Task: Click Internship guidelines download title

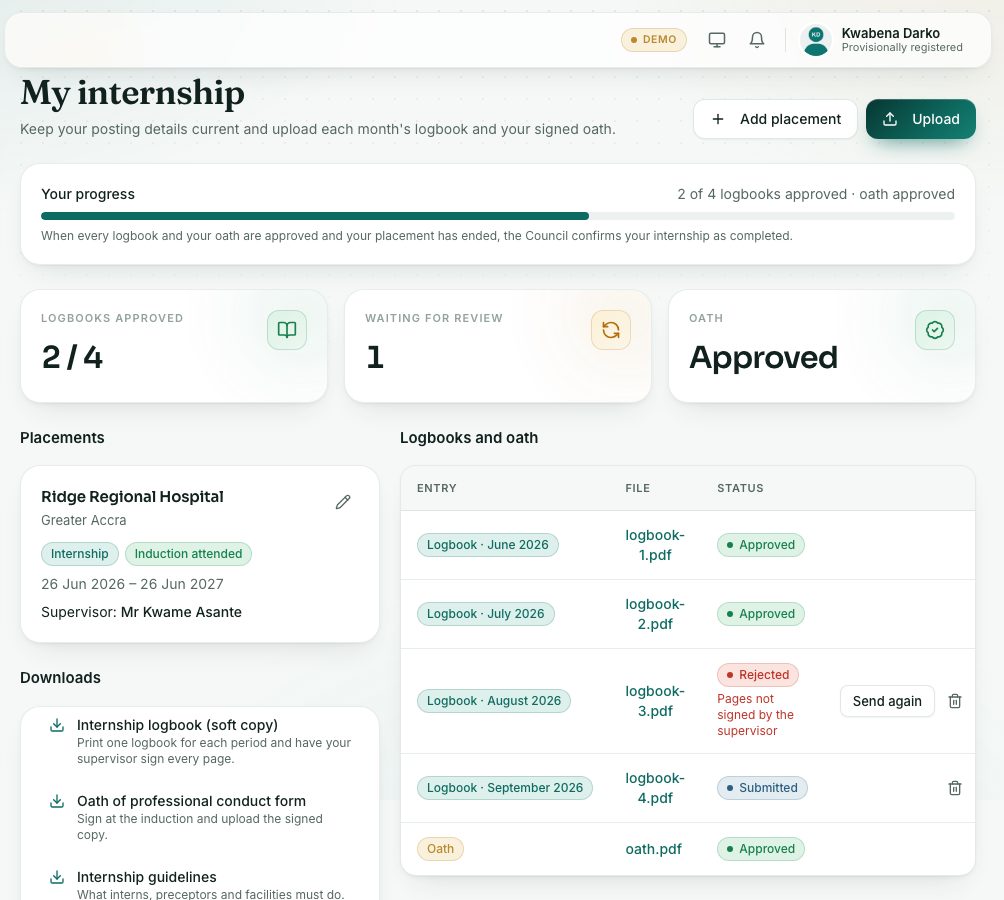Action: click(147, 877)
